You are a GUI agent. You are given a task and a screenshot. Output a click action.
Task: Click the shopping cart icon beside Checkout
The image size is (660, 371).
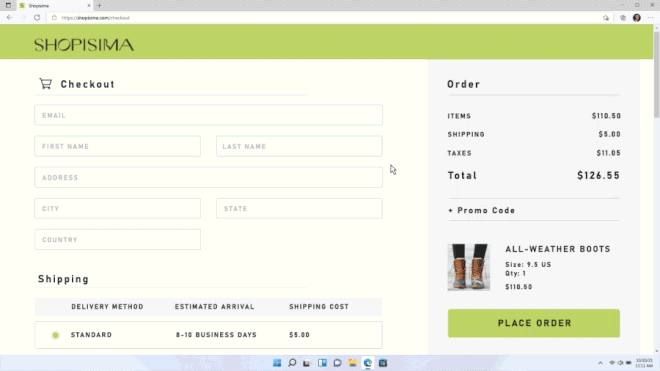click(x=45, y=83)
